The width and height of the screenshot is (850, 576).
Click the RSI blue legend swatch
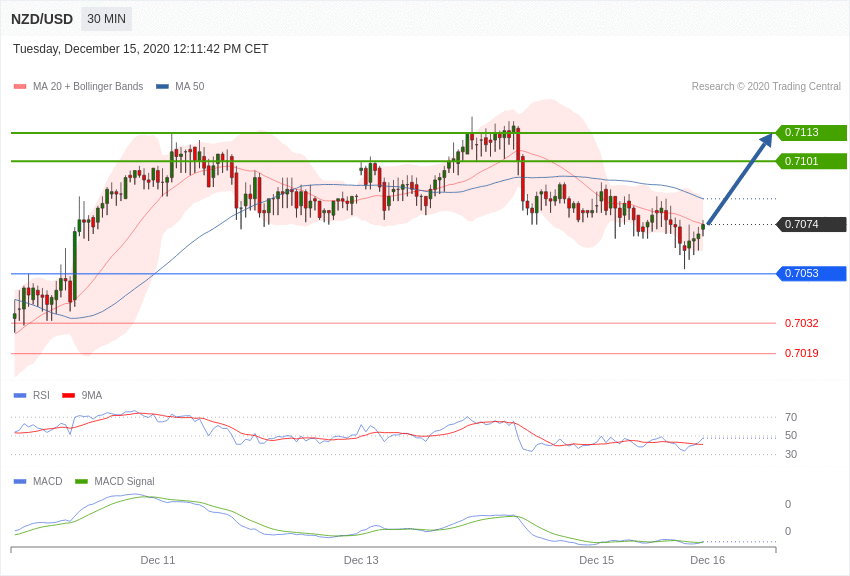pos(20,396)
